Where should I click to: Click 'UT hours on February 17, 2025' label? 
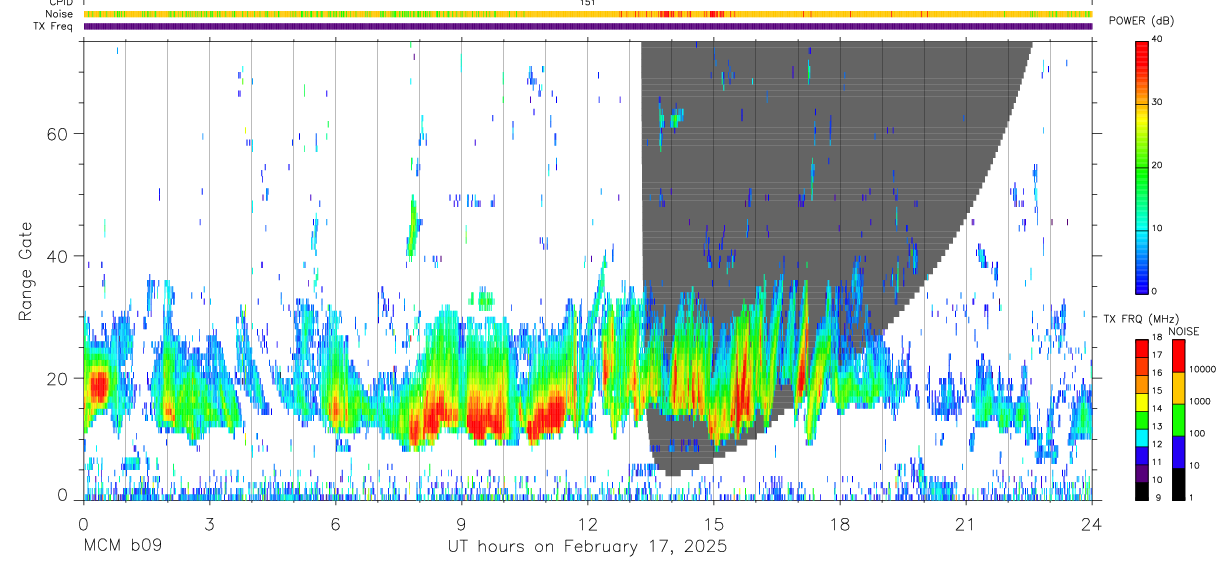pos(587,547)
